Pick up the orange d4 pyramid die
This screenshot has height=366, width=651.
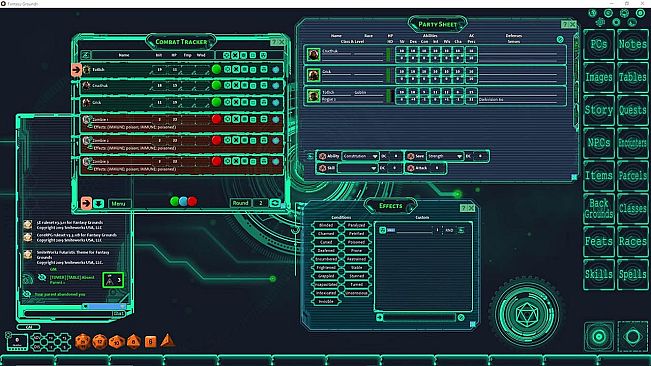click(167, 340)
